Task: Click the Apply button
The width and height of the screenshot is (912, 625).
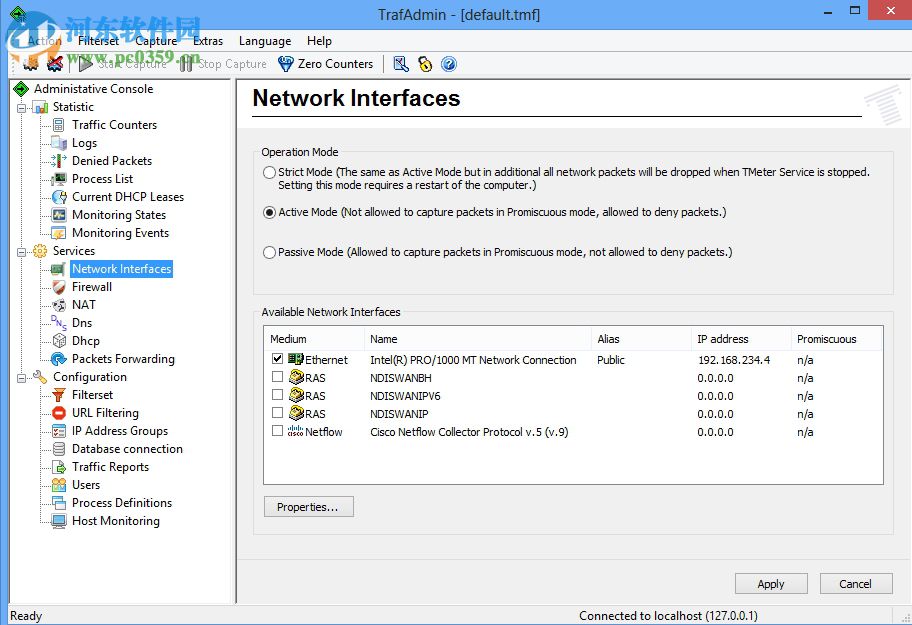Action: click(771, 584)
